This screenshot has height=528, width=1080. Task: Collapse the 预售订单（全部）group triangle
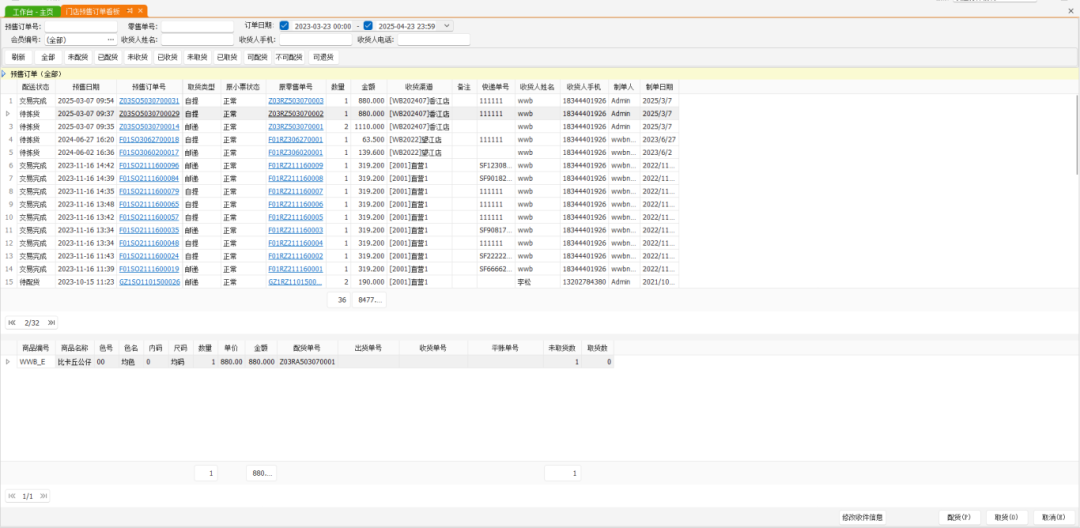pyautogui.click(x=4, y=74)
